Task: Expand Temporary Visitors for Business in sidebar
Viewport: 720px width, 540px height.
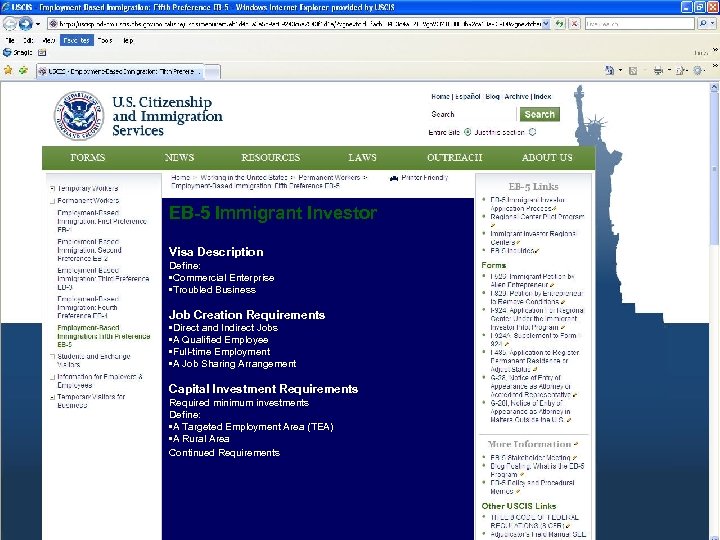Action: pos(53,397)
